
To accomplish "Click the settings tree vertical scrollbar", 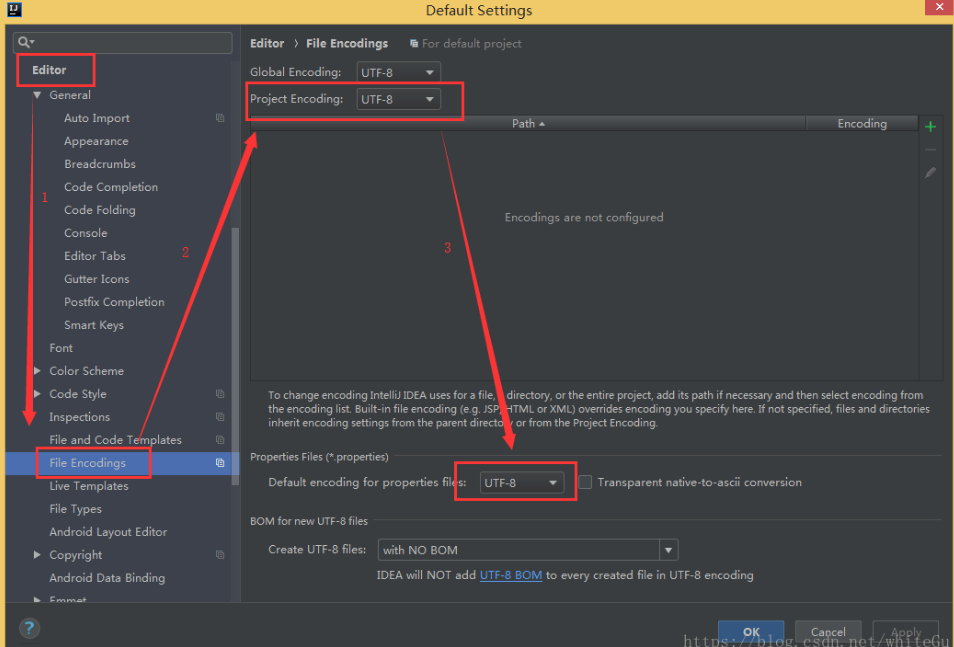I will click(235, 356).
